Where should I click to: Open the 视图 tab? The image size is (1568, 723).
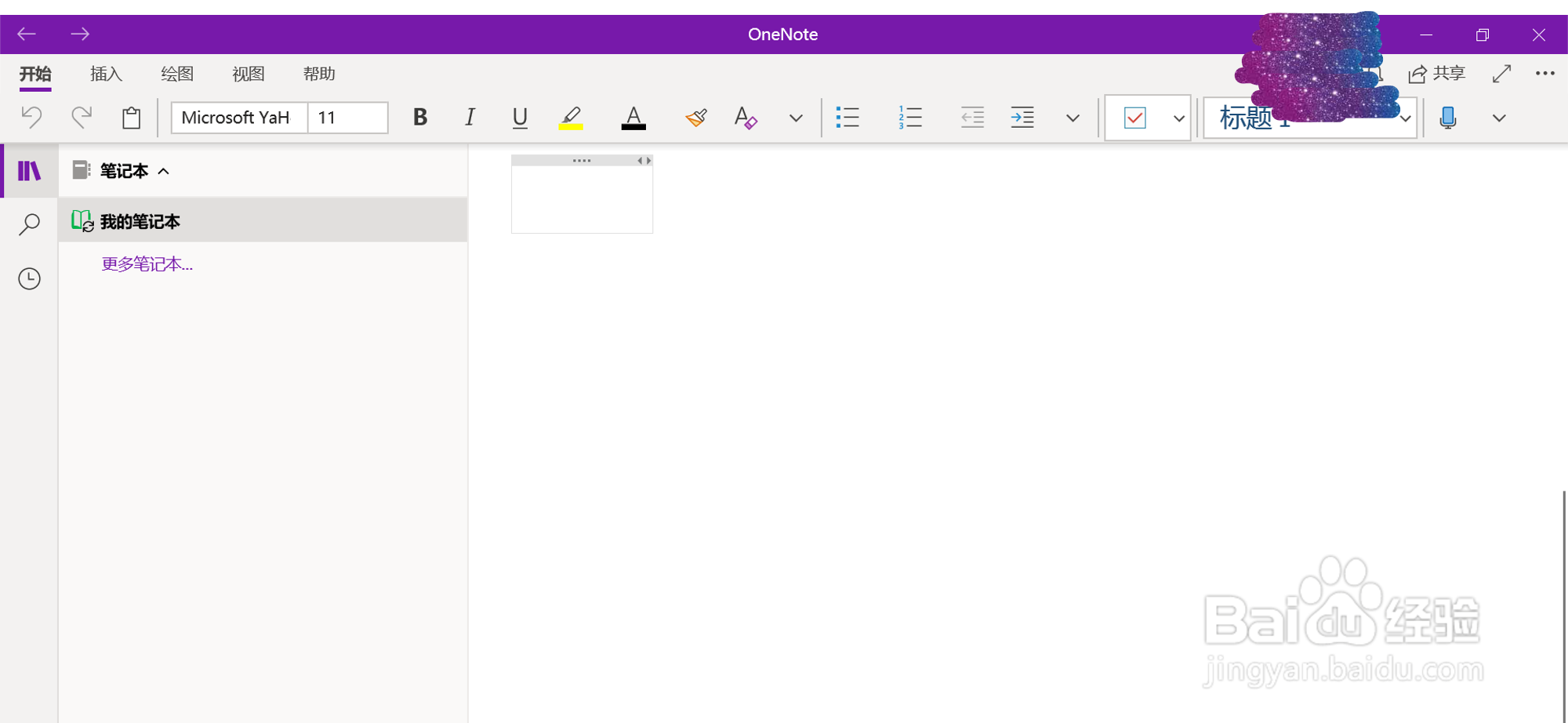click(x=249, y=74)
